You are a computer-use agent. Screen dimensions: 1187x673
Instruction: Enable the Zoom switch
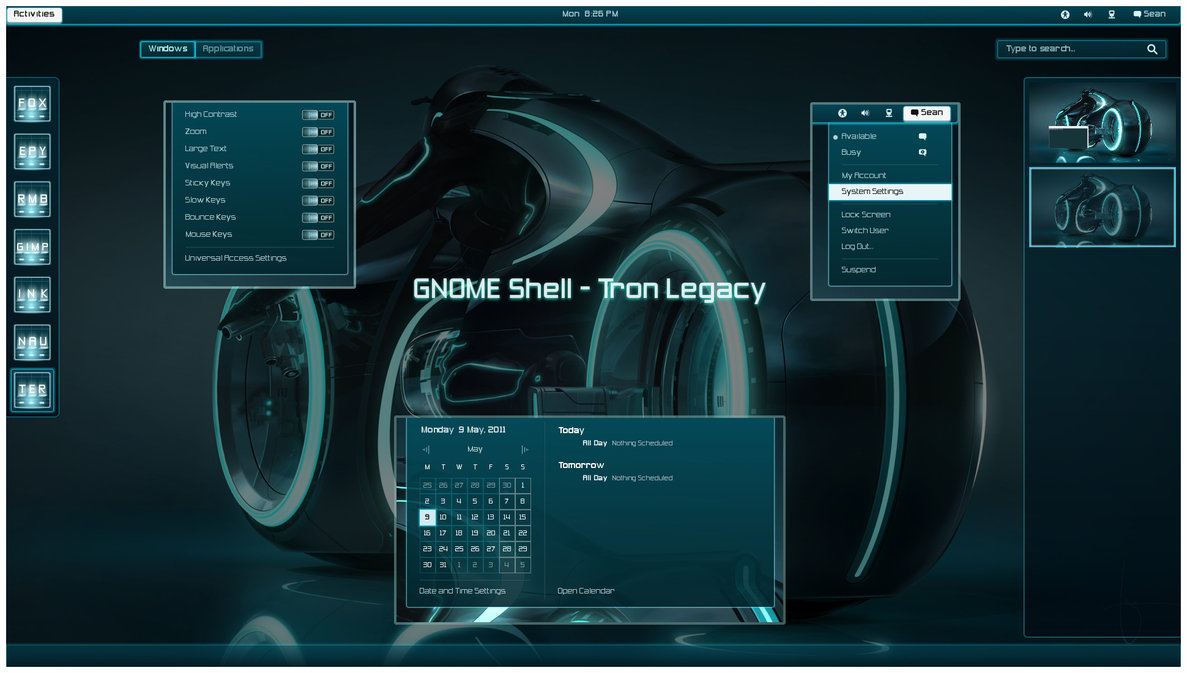318,132
